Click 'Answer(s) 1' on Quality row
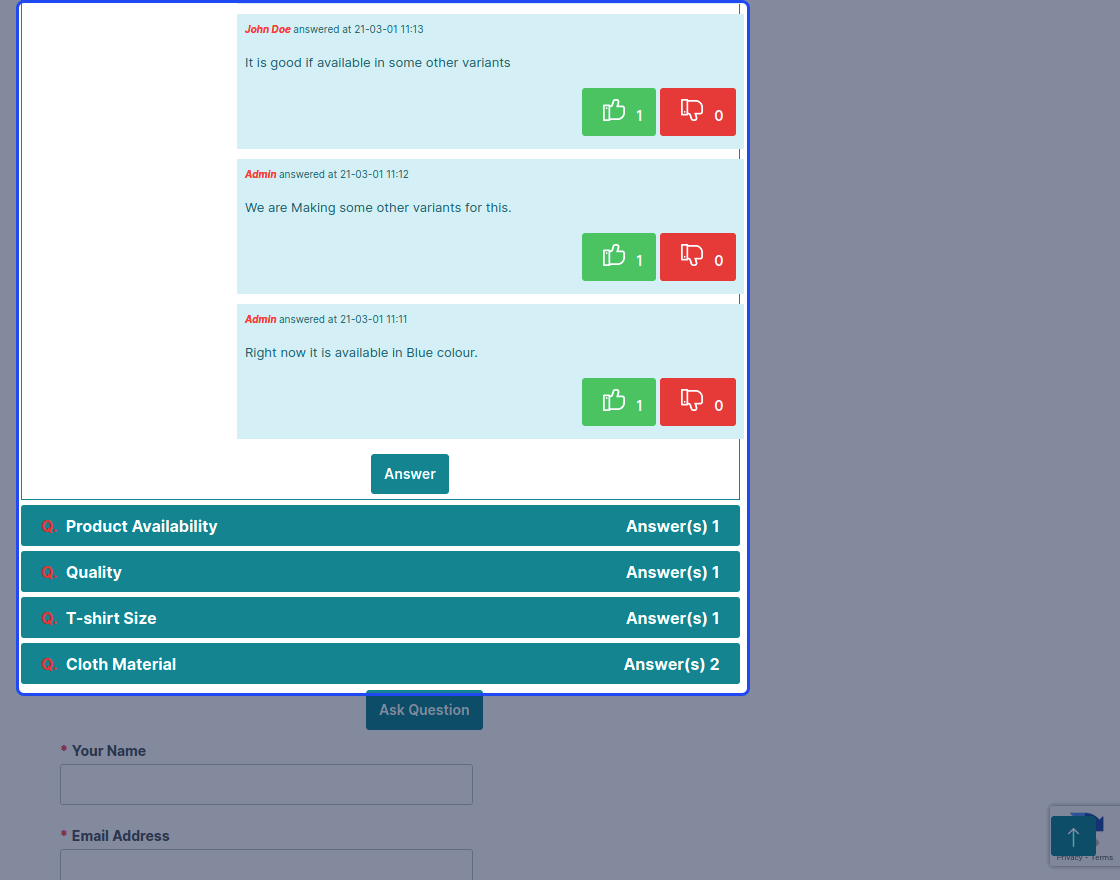 [673, 572]
